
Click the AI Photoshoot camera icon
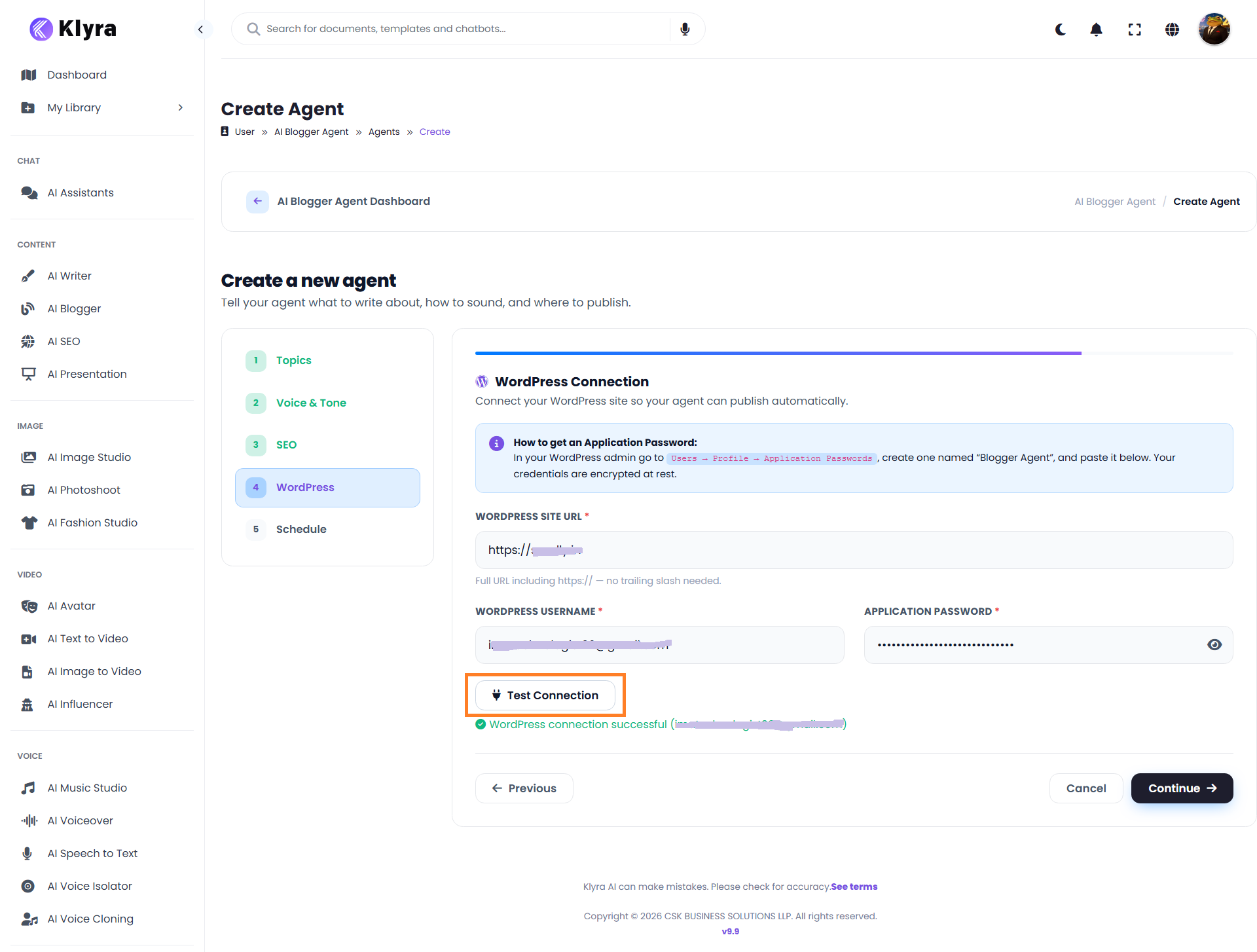tap(28, 490)
